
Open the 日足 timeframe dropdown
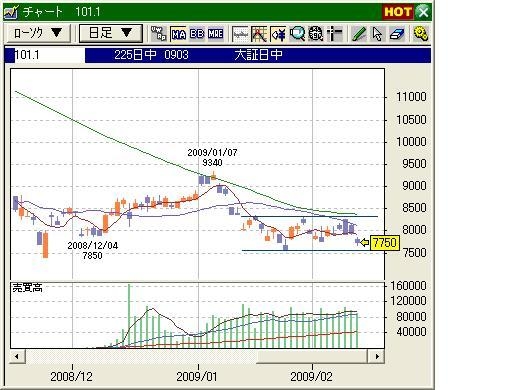coord(111,33)
